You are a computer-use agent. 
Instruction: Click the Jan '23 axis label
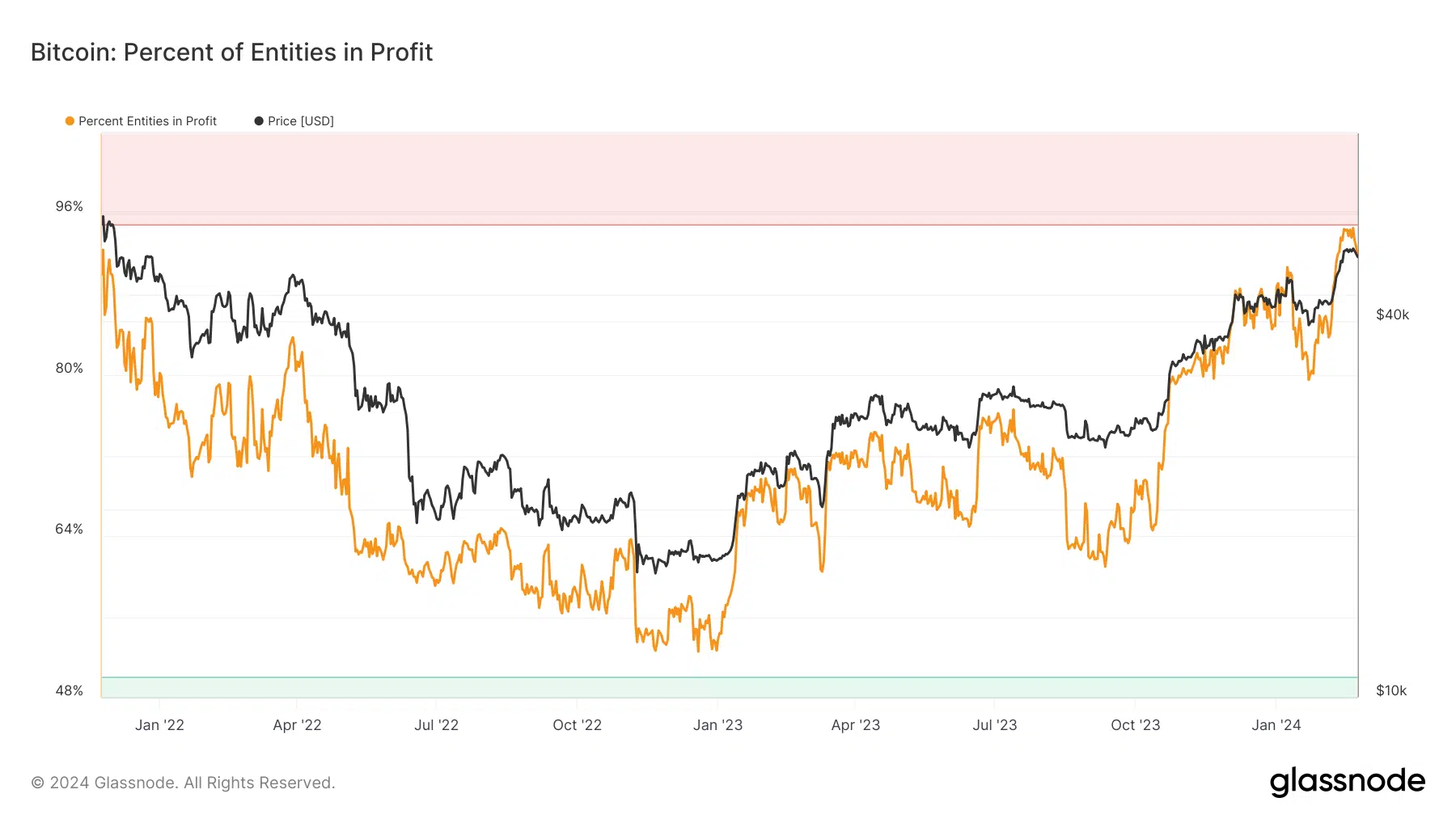point(717,725)
